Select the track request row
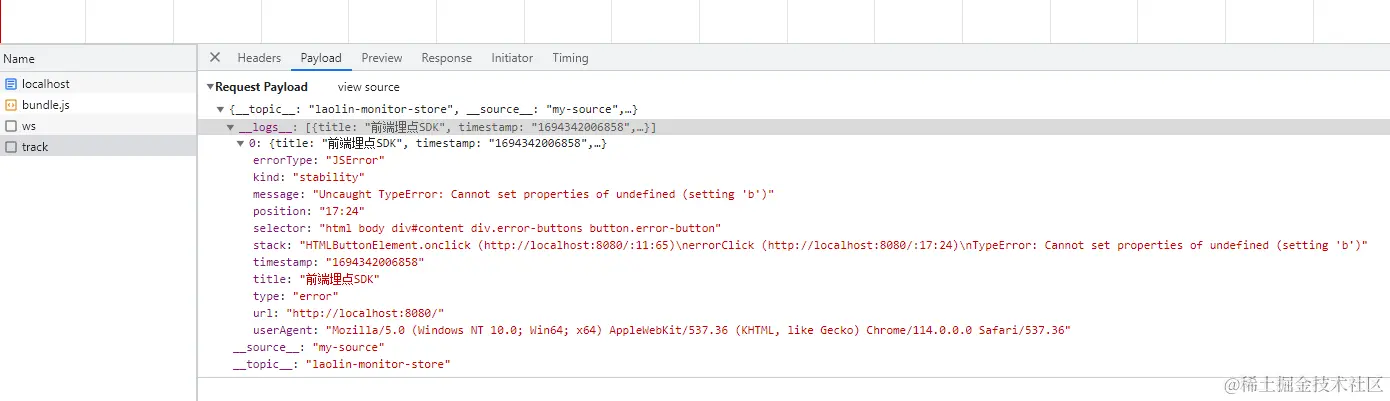The width and height of the screenshot is (1390, 401). 98,147
